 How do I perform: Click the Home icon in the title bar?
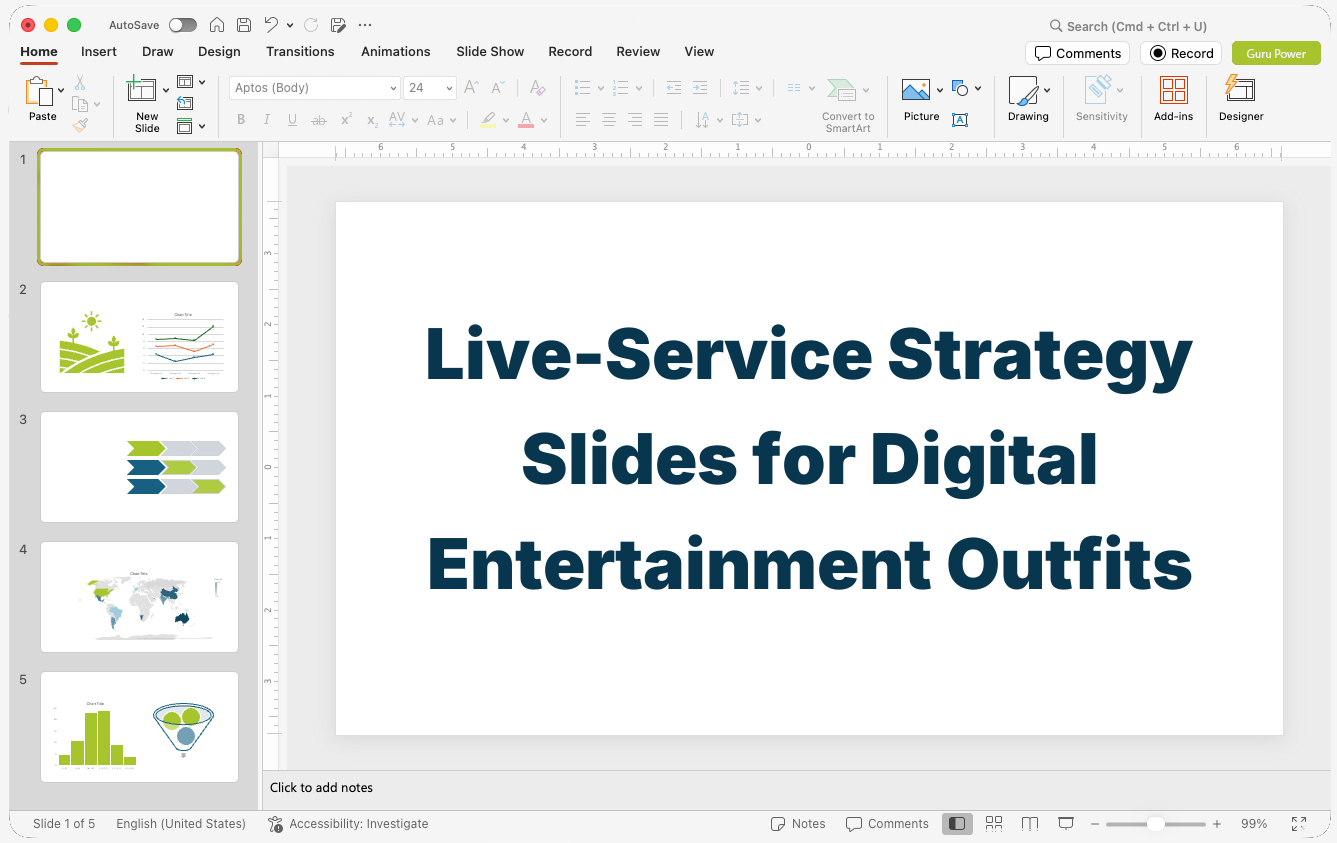pos(217,25)
